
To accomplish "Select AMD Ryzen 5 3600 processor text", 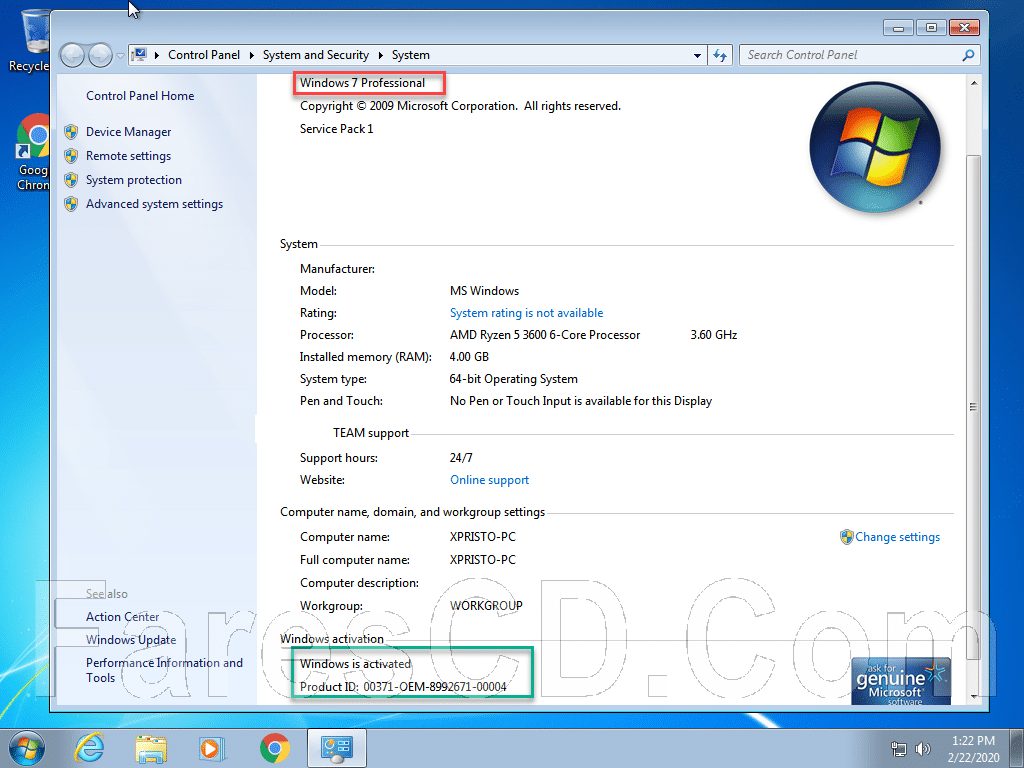I will pyautogui.click(x=545, y=335).
